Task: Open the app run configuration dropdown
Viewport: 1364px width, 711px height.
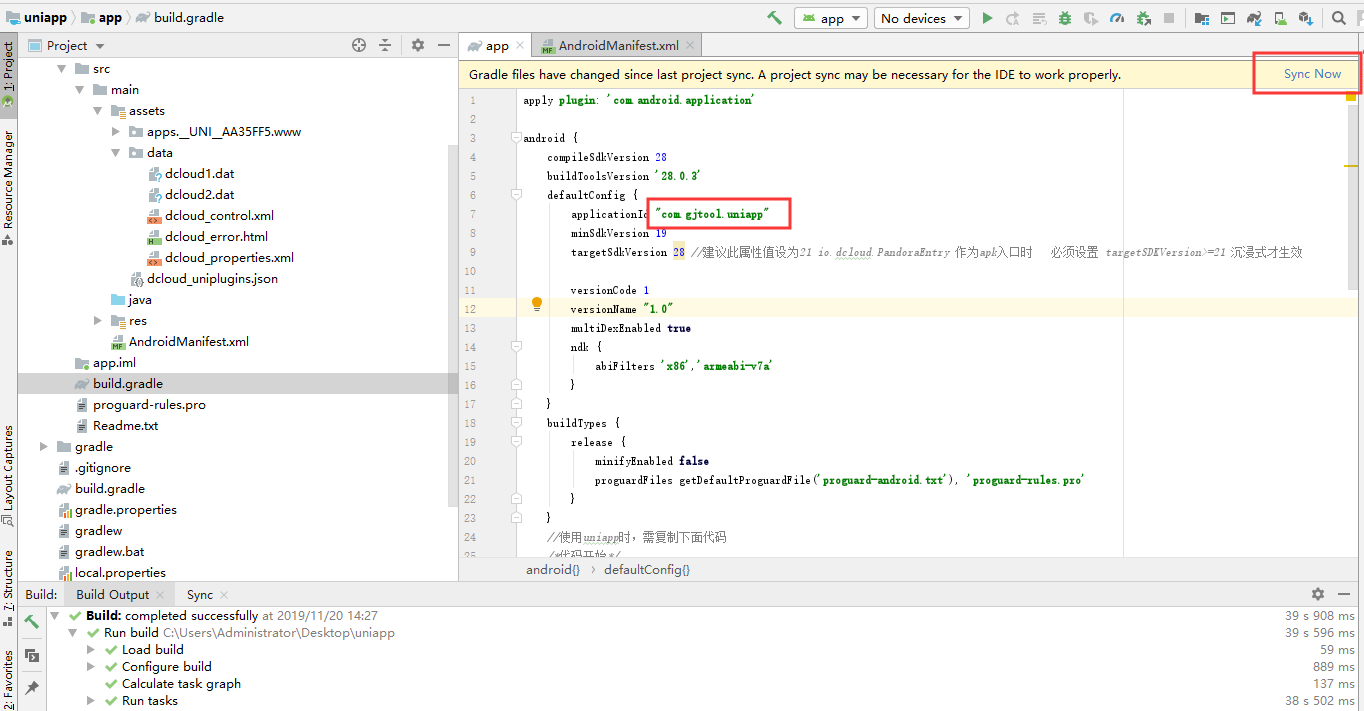Action: 830,18
